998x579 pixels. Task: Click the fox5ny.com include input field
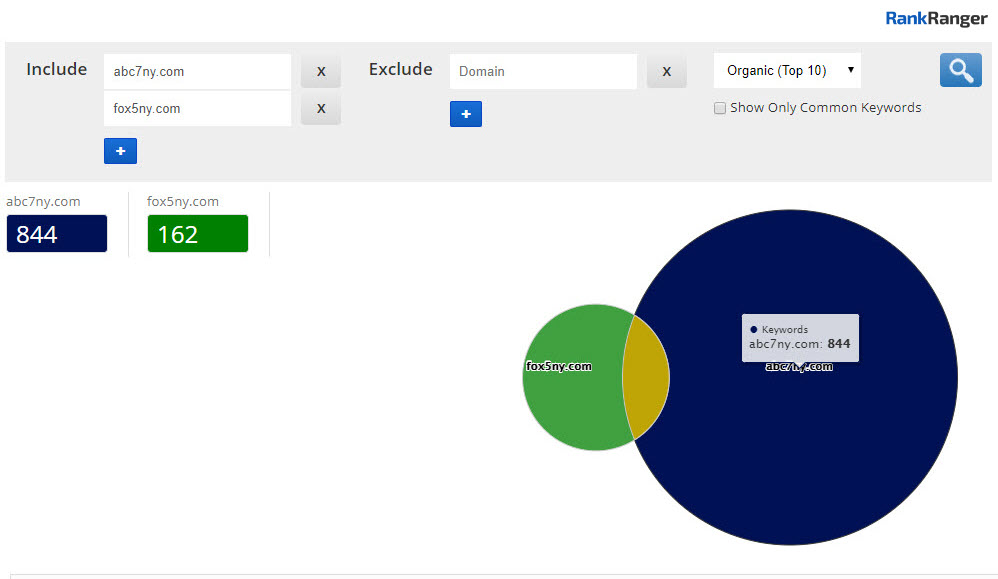[x=197, y=109]
